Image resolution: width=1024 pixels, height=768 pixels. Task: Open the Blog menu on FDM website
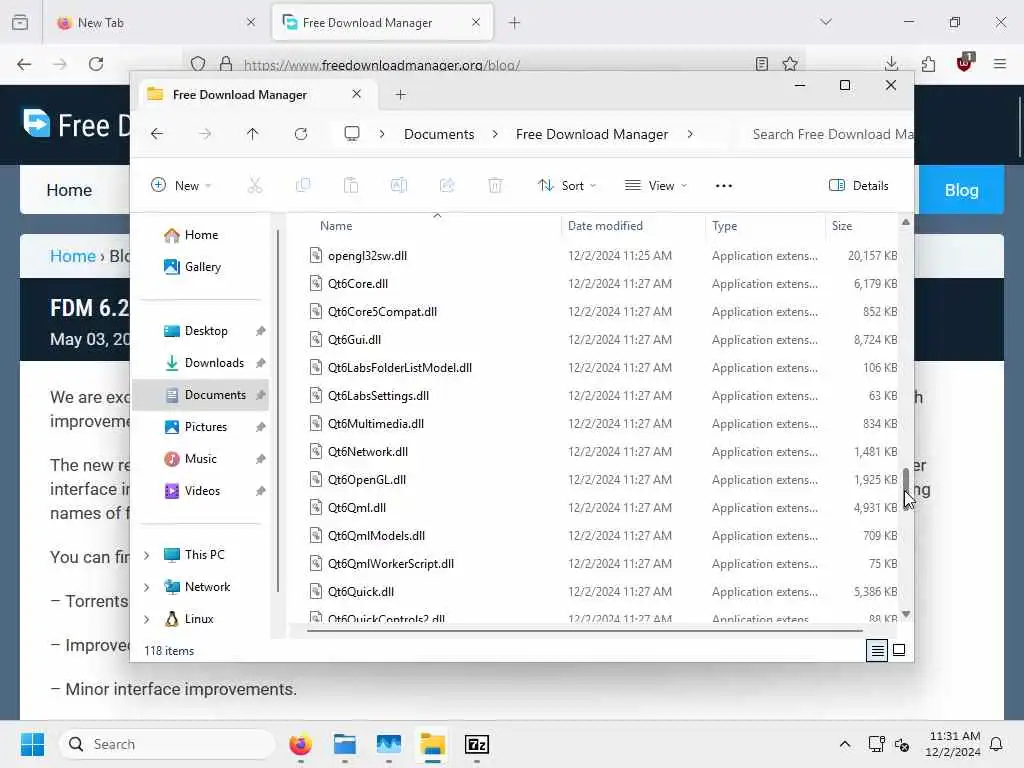961,190
